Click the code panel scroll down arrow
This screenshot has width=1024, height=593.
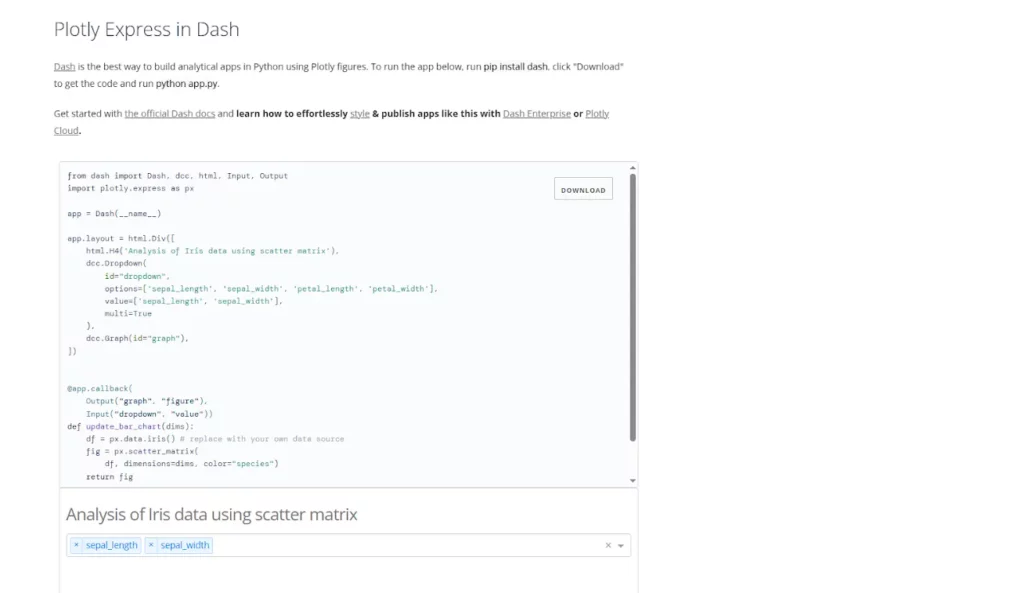(x=632, y=481)
